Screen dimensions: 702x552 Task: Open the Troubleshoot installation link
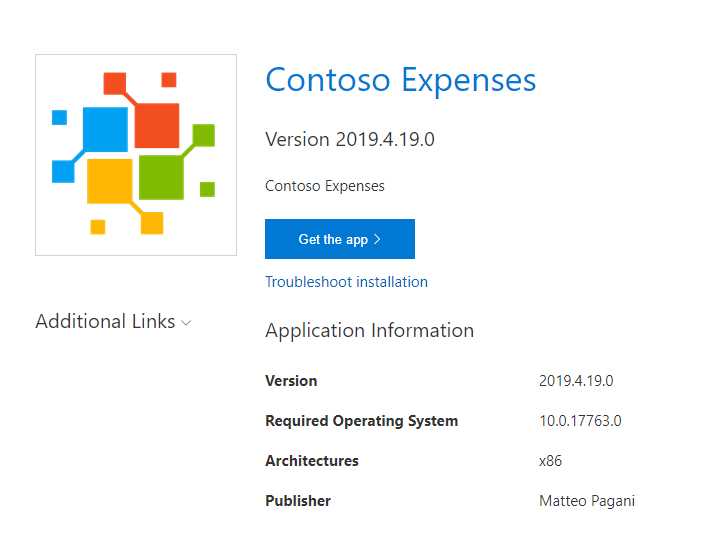pyautogui.click(x=347, y=282)
